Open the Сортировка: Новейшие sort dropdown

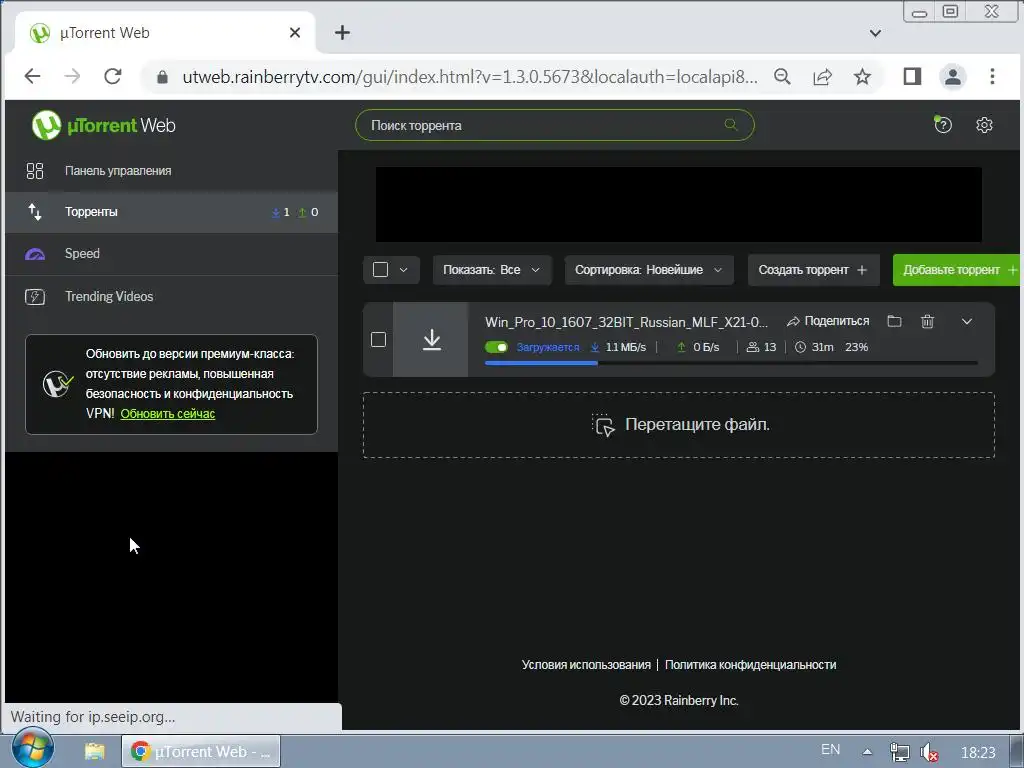pyautogui.click(x=648, y=270)
